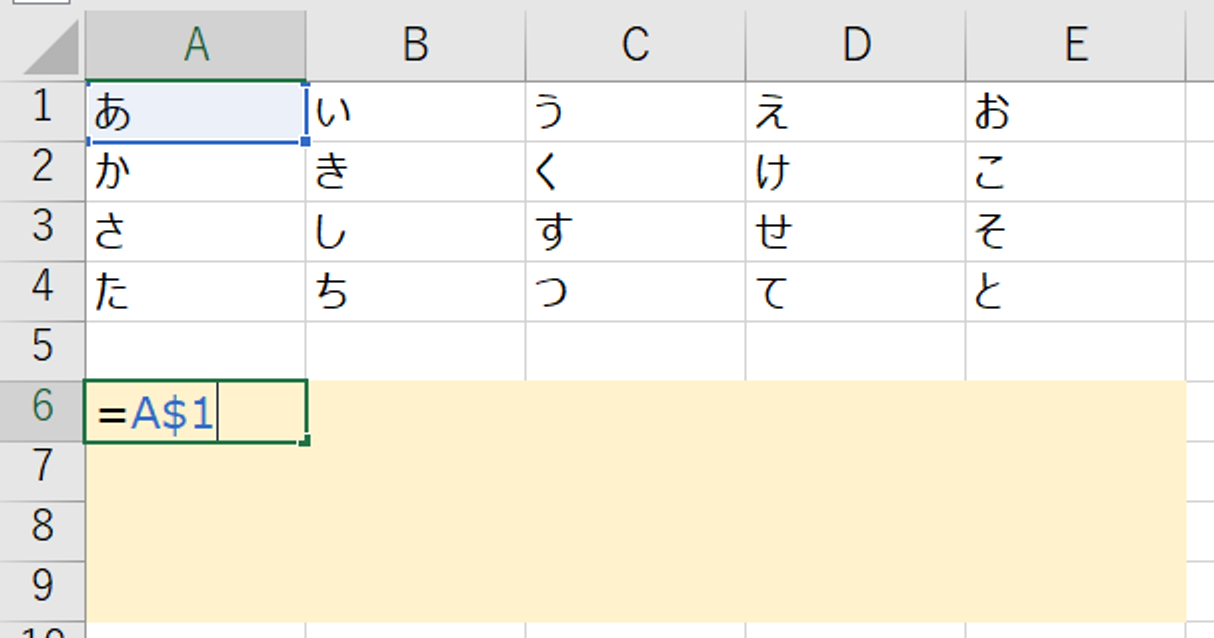Click the cell containing お
The image size is (1214, 638).
[x=1076, y=111]
